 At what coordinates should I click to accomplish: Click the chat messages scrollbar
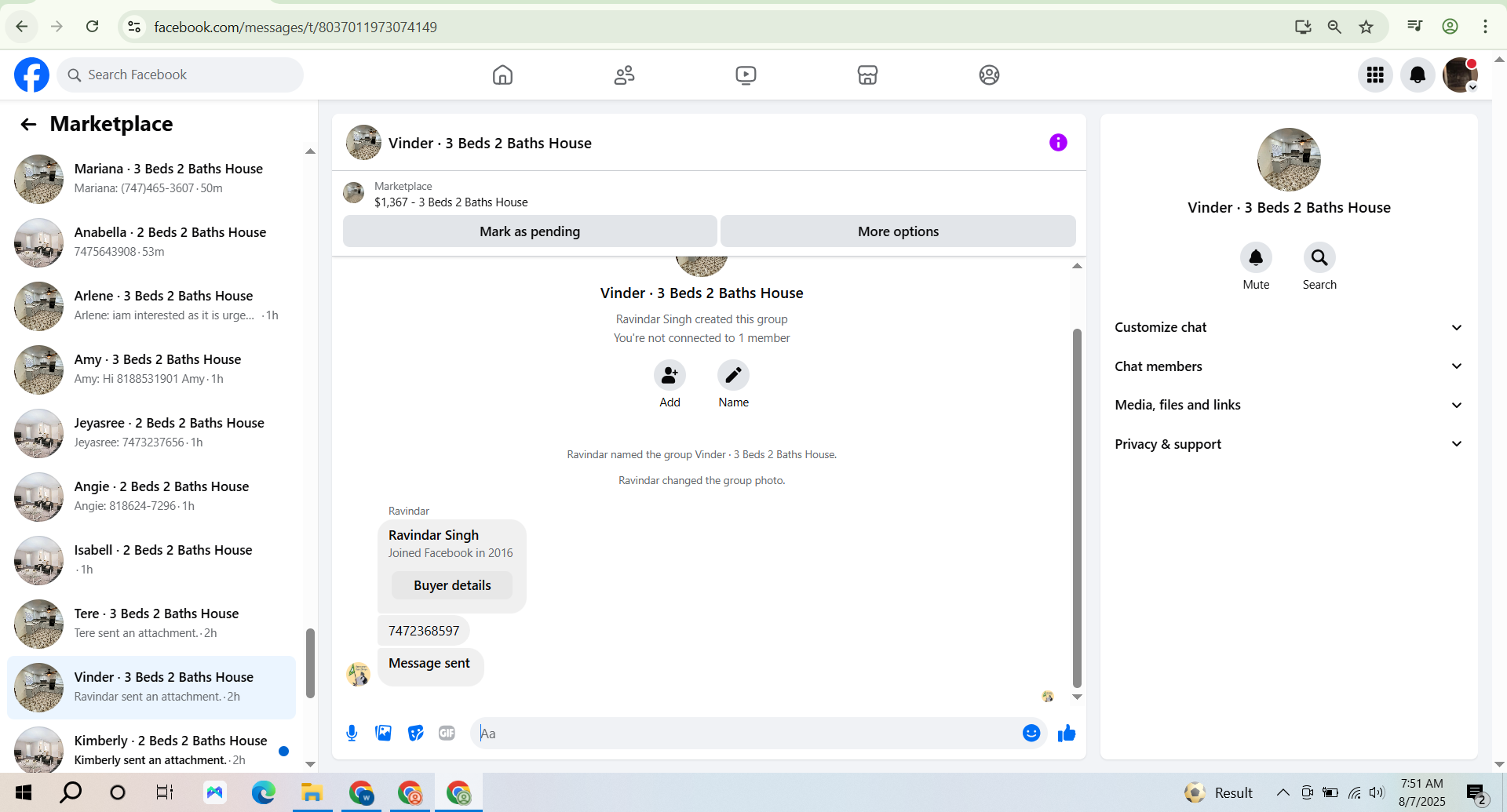[1077, 508]
